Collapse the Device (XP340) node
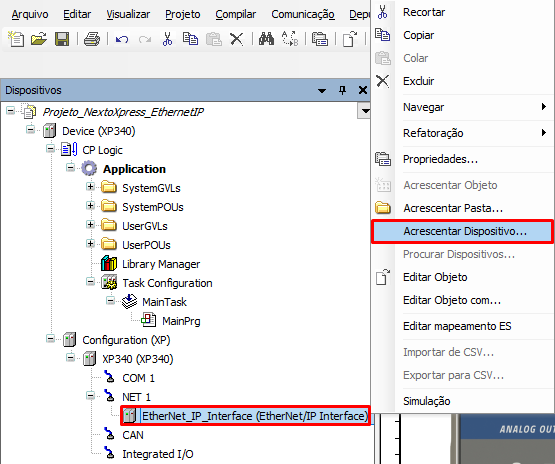Image resolution: width=555 pixels, height=464 pixels. click(31, 130)
